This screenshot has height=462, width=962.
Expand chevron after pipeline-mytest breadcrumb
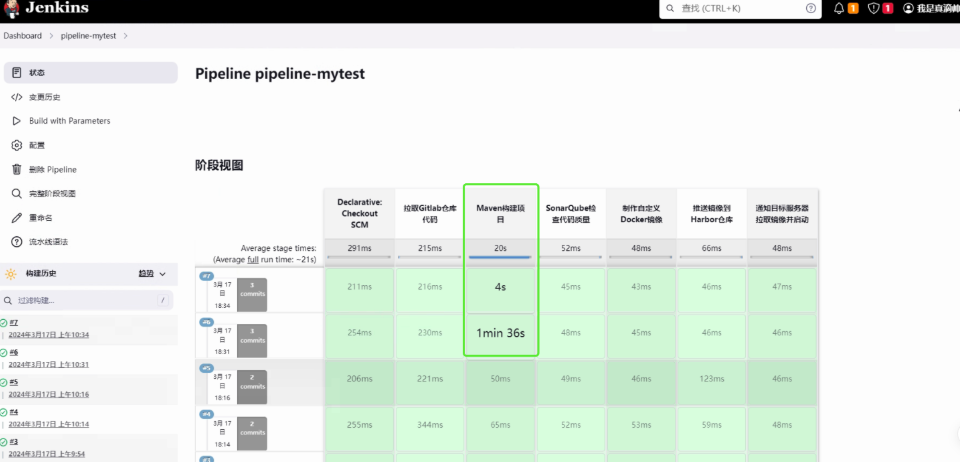(x=126, y=36)
